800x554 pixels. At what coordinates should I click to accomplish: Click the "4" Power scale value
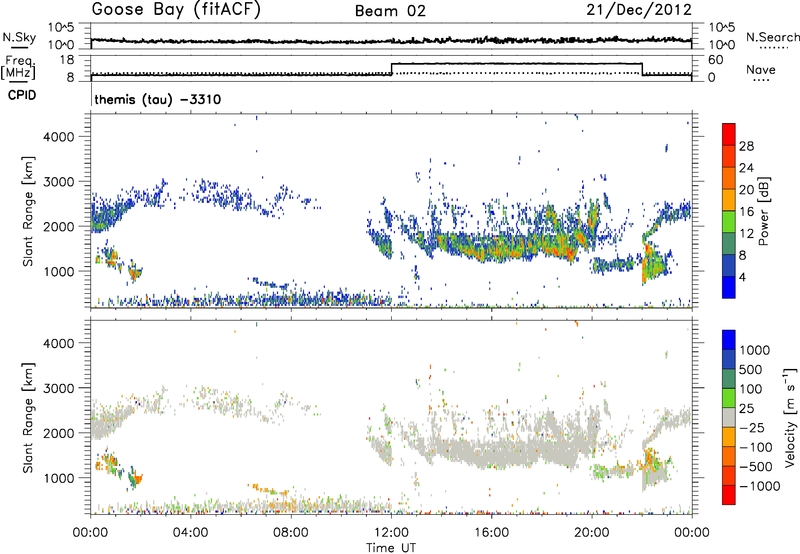[743, 277]
